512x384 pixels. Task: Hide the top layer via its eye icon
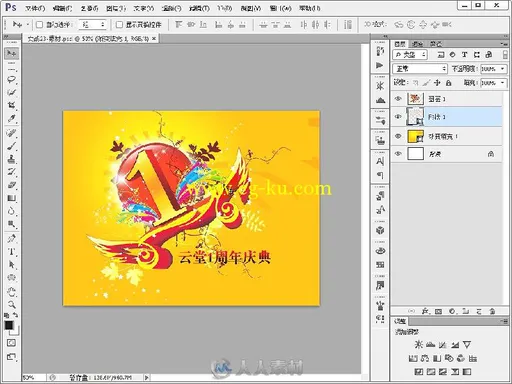(x=398, y=99)
